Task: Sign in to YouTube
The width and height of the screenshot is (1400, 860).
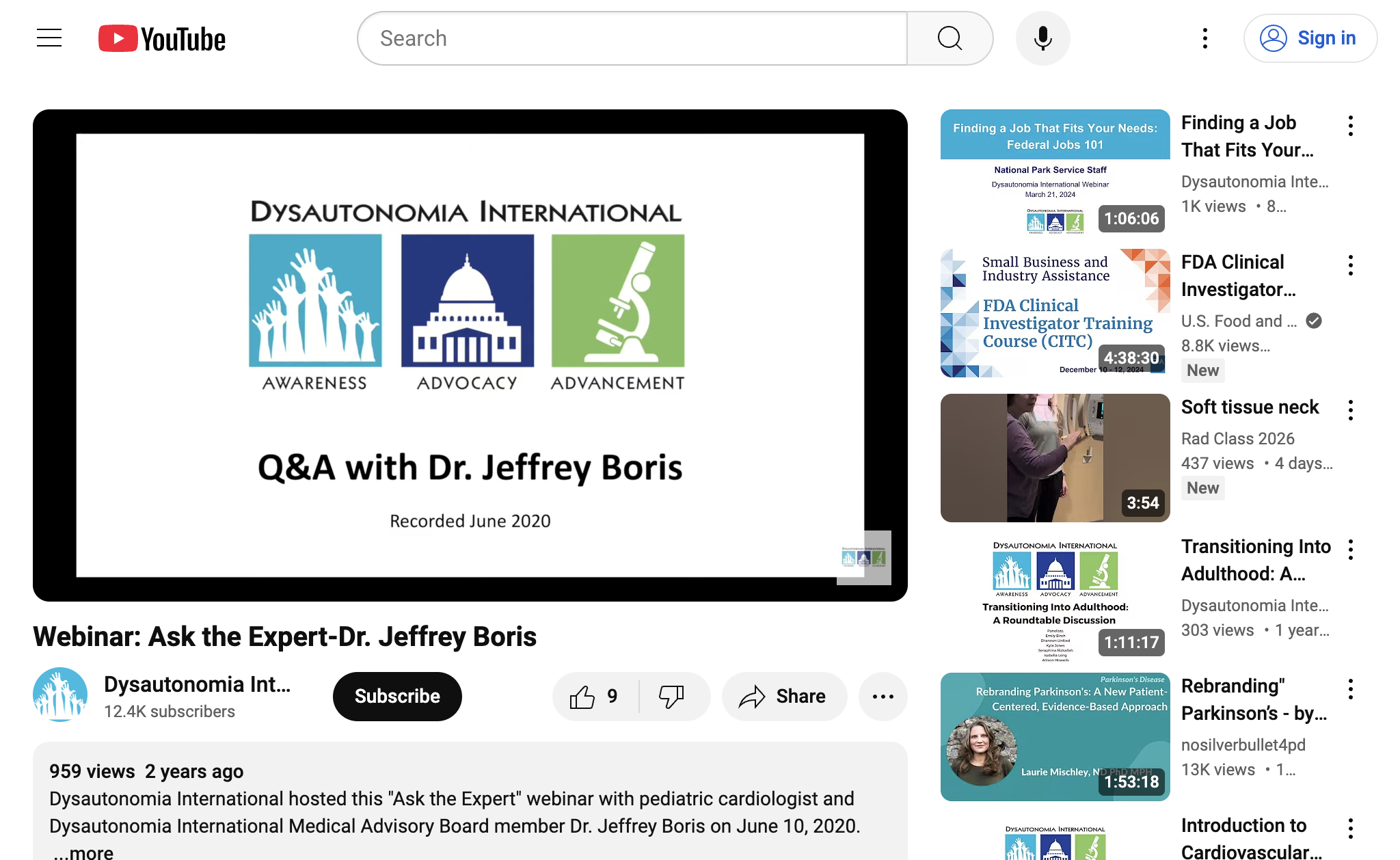Action: (1310, 38)
